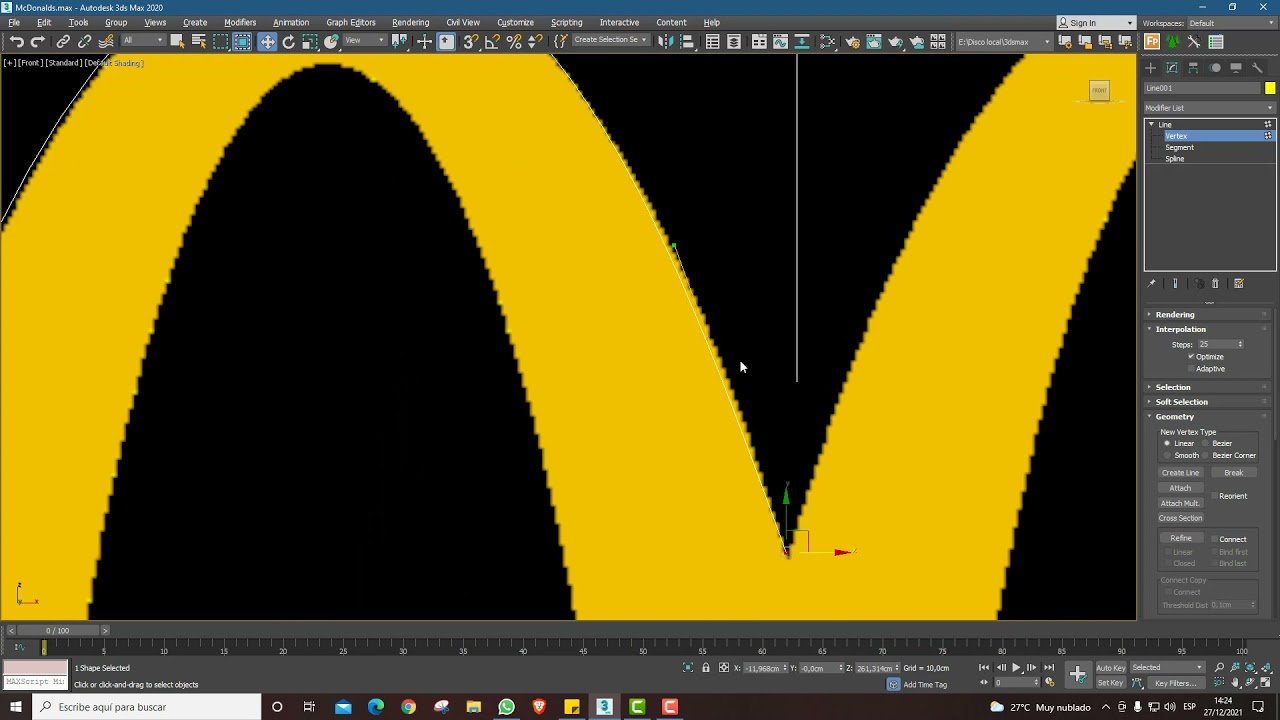Select the Bezier vertex type radio
The height and width of the screenshot is (720, 1280).
point(1206,444)
